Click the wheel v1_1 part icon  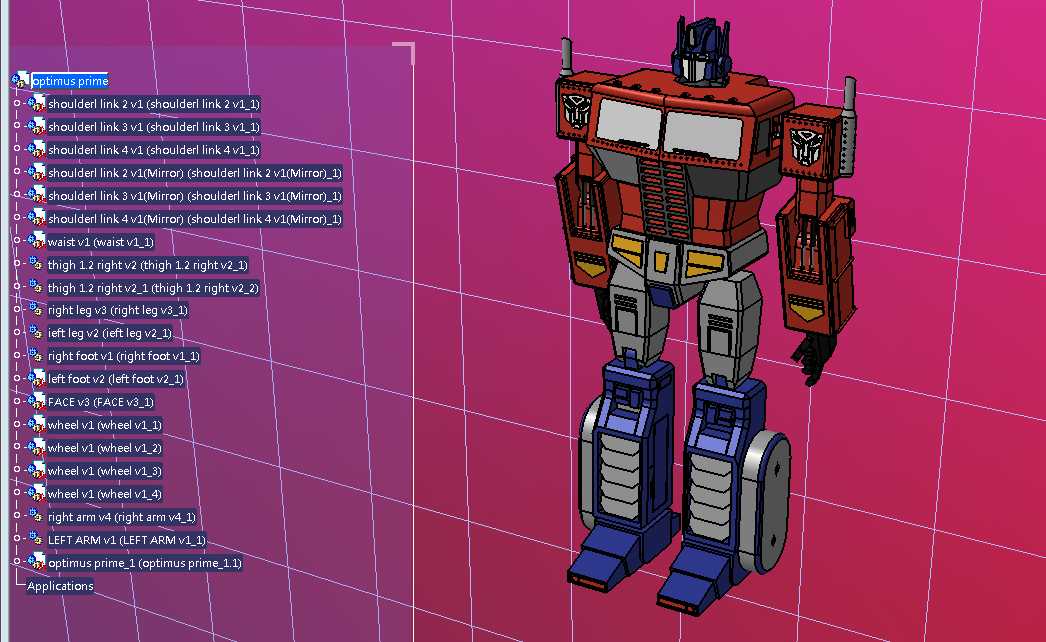click(x=37, y=424)
